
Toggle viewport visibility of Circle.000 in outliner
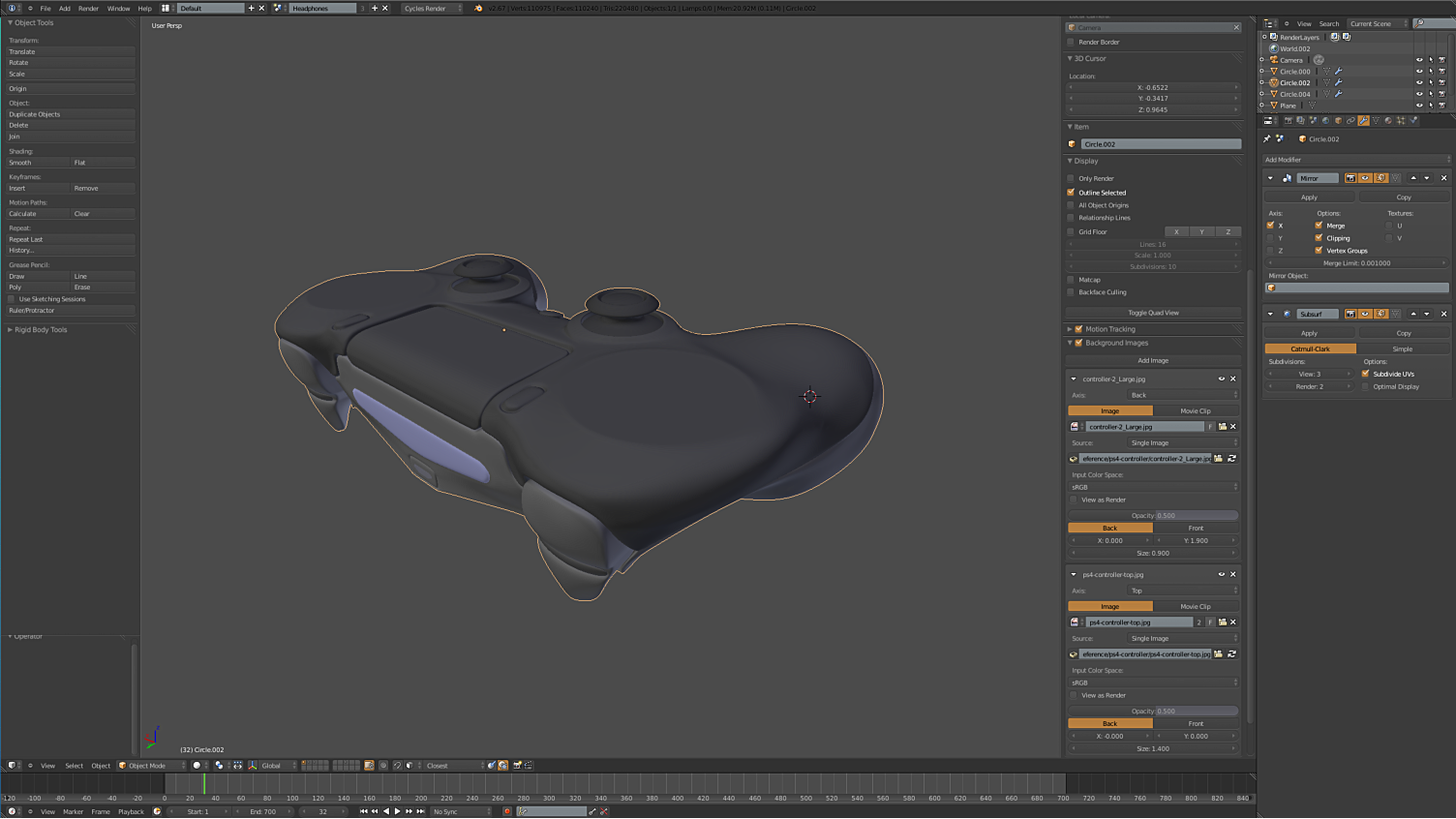coord(1419,72)
